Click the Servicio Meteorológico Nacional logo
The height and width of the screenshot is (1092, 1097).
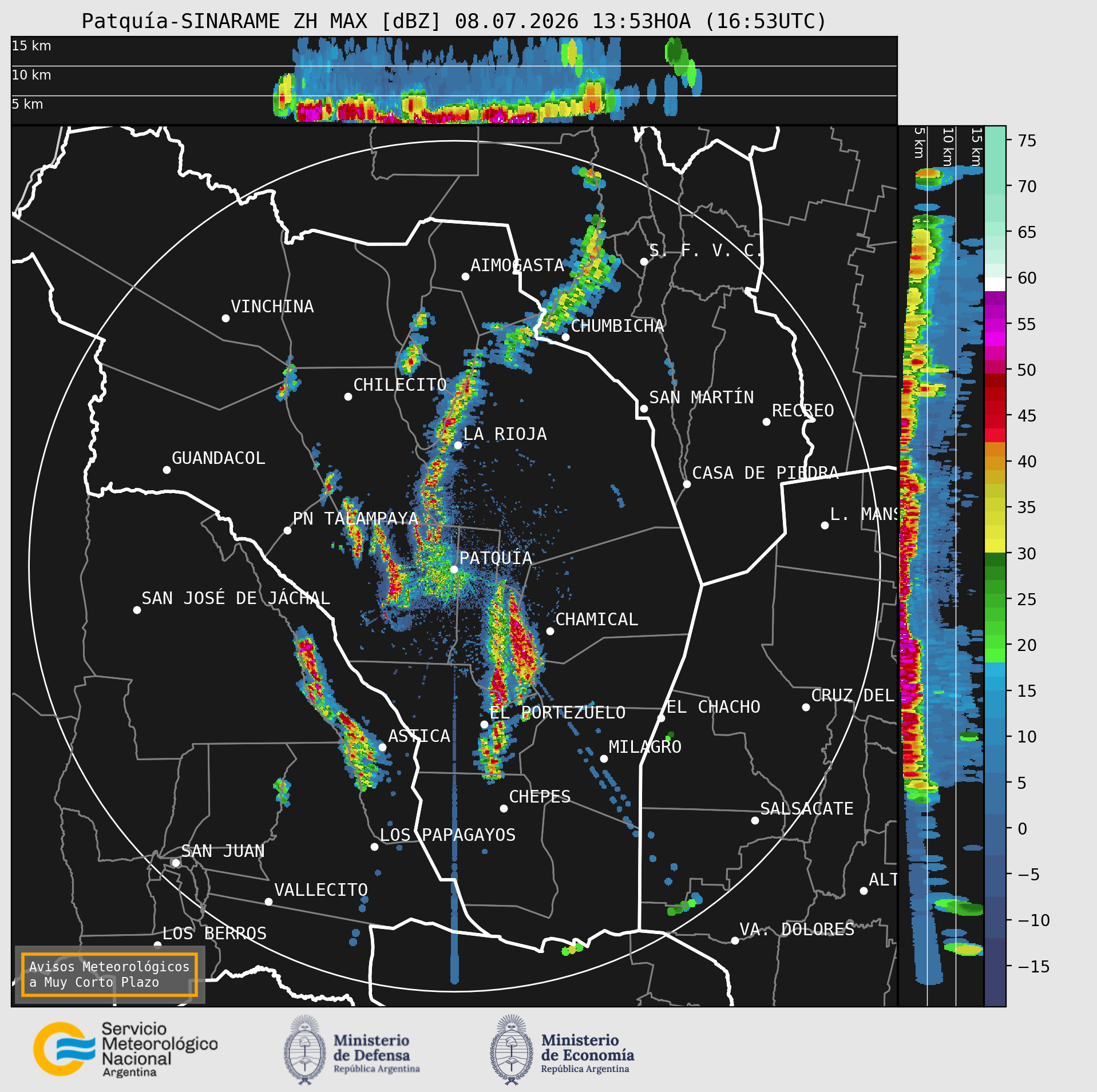(125, 1050)
